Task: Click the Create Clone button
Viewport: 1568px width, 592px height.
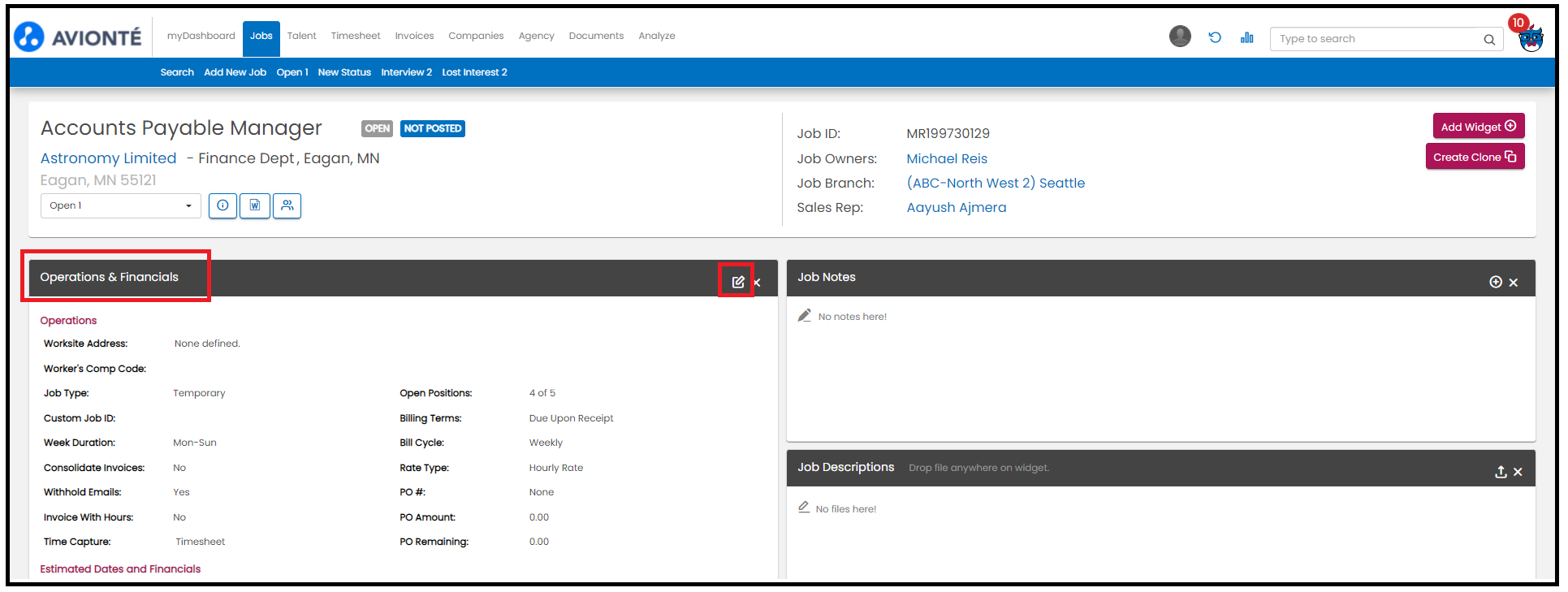Action: (1475, 157)
